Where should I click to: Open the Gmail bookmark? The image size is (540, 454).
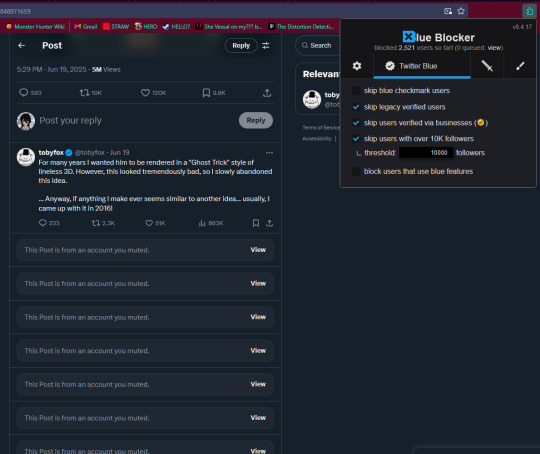point(86,27)
